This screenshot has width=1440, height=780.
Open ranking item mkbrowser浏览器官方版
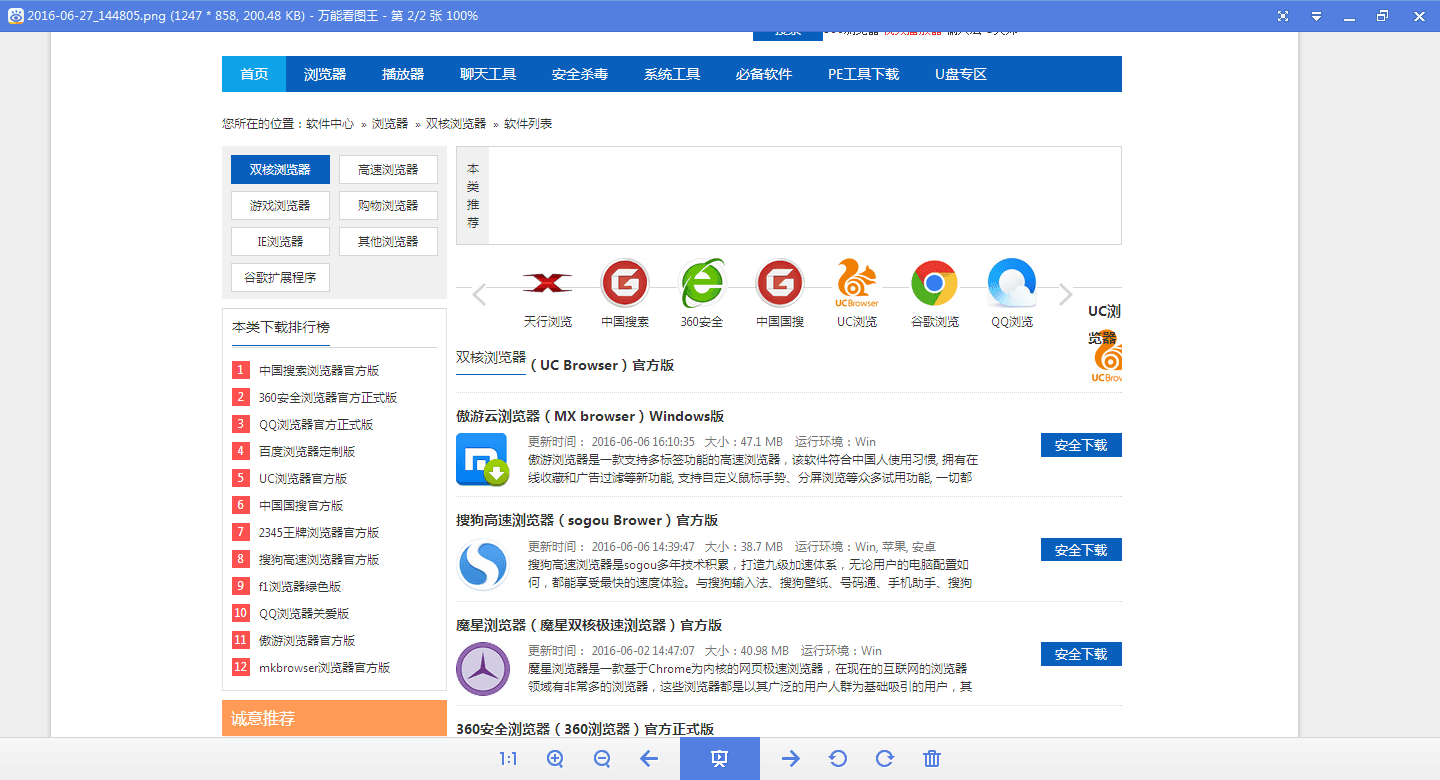coord(324,667)
